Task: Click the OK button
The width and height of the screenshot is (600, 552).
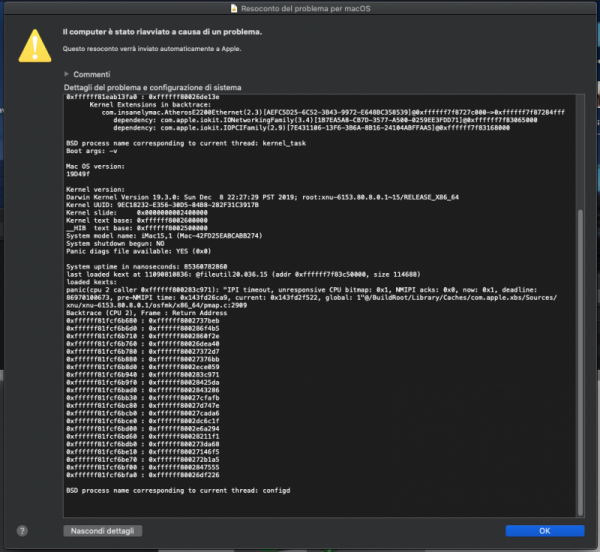Action: click(545, 531)
